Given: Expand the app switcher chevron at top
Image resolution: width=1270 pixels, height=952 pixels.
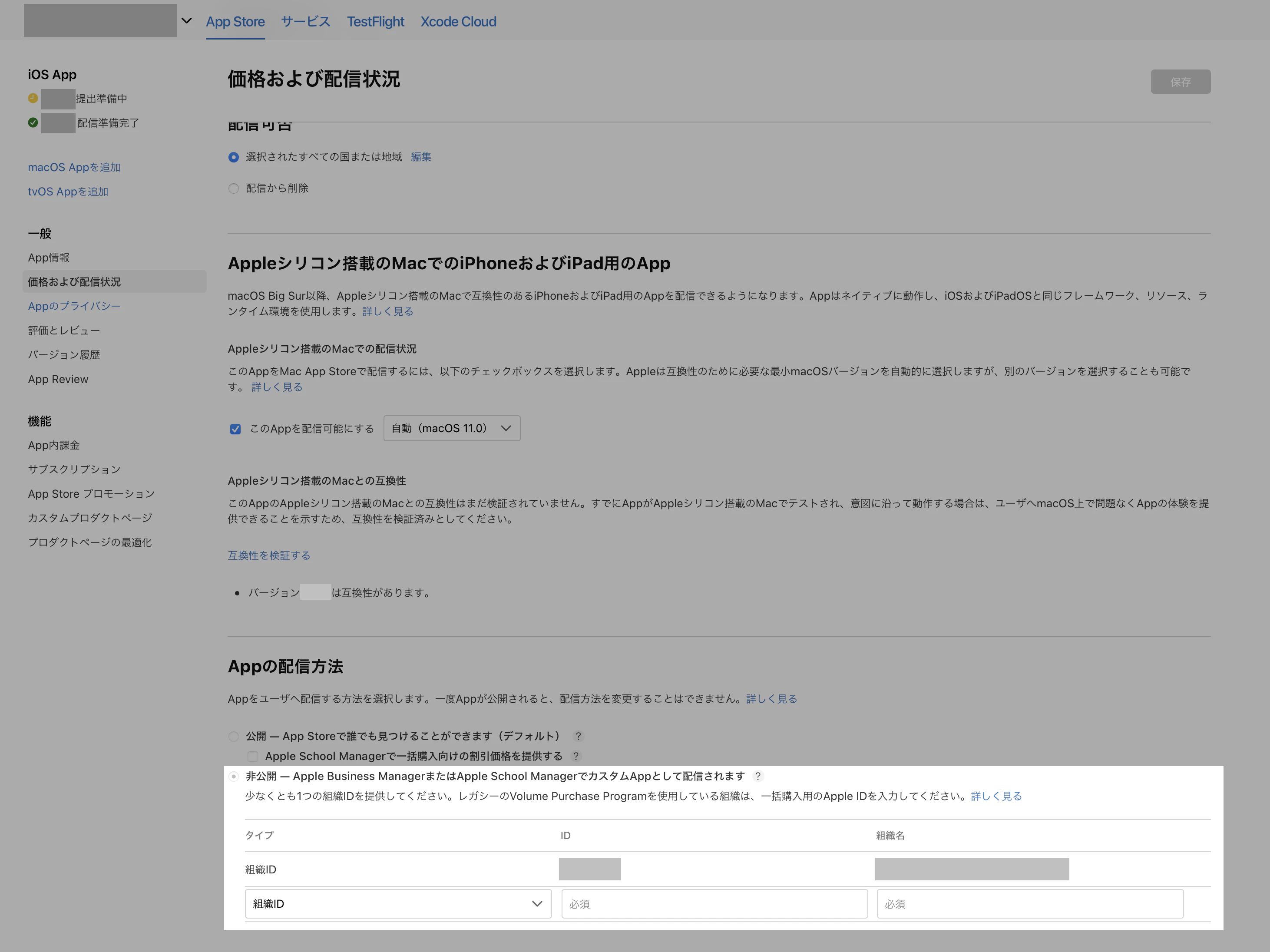Looking at the screenshot, I should (x=187, y=21).
